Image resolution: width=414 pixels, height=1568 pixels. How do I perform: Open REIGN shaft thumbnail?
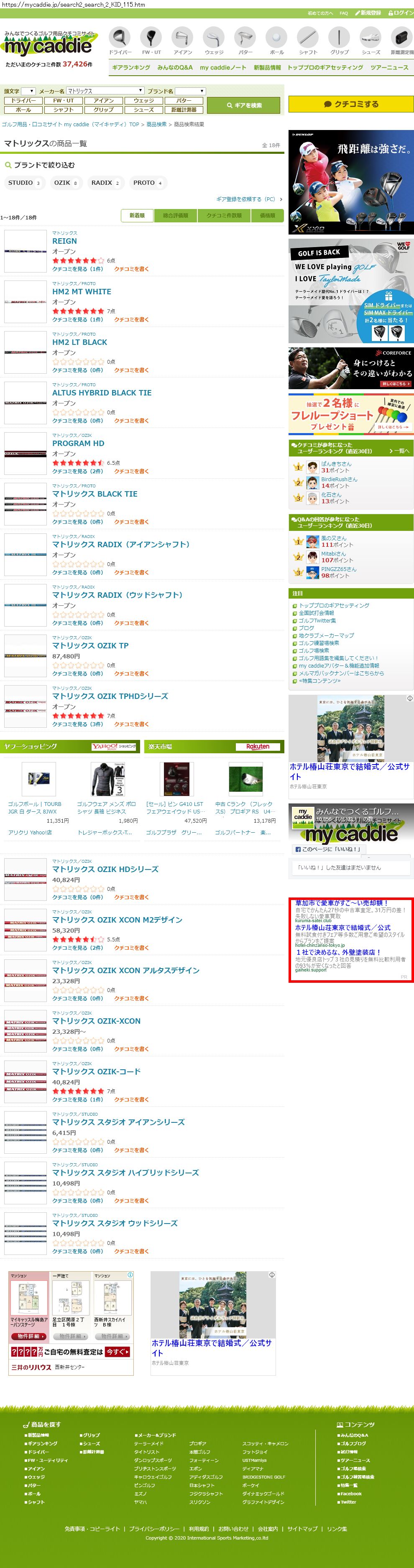(26, 251)
